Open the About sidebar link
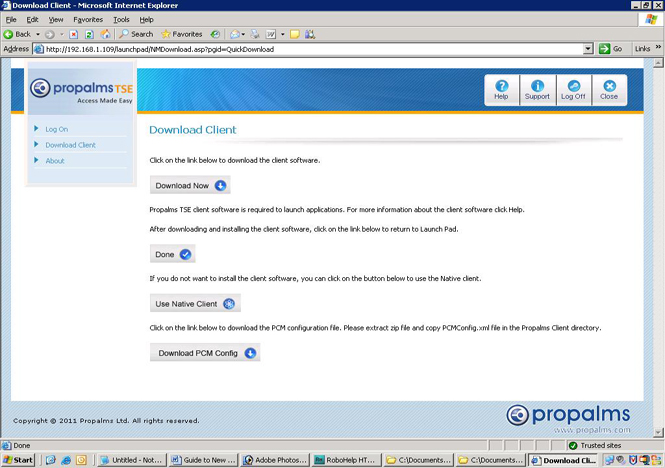The height and width of the screenshot is (468, 665). tap(55, 161)
